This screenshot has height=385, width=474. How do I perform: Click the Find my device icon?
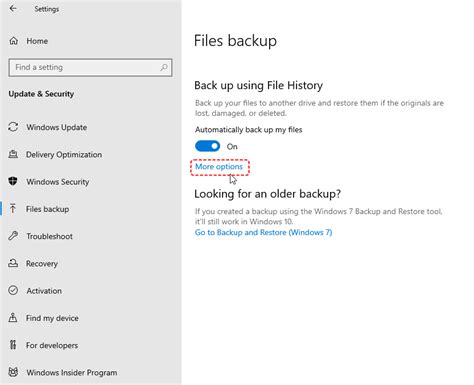click(x=13, y=318)
